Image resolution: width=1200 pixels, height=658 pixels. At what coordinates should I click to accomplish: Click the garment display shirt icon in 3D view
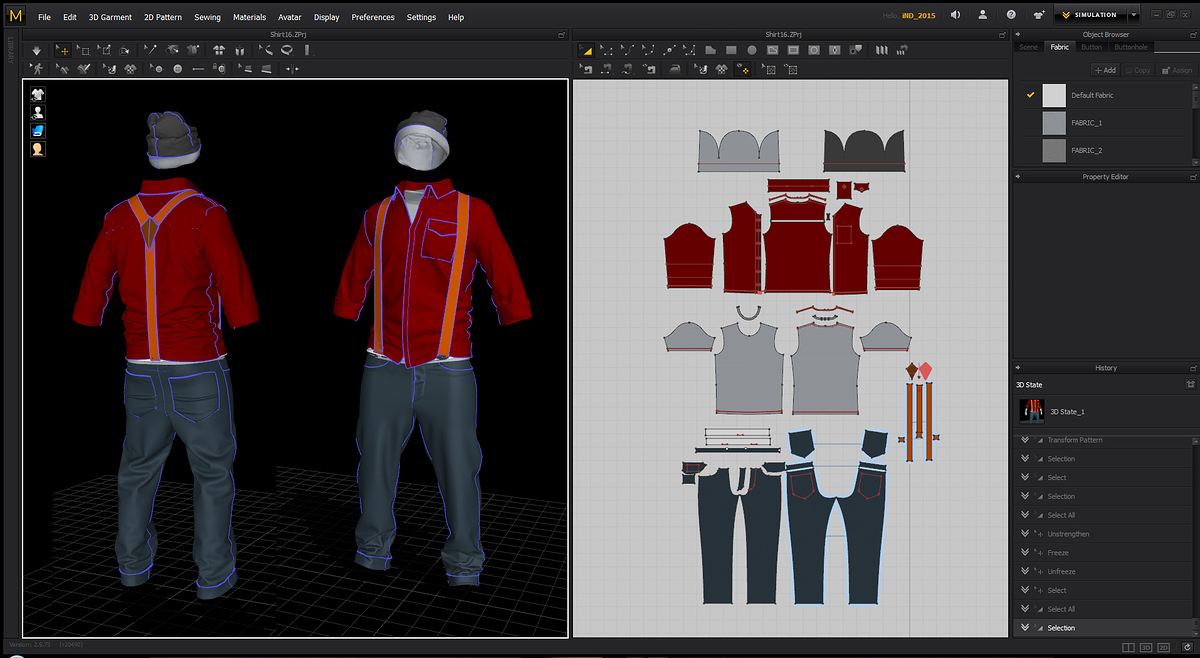37,94
